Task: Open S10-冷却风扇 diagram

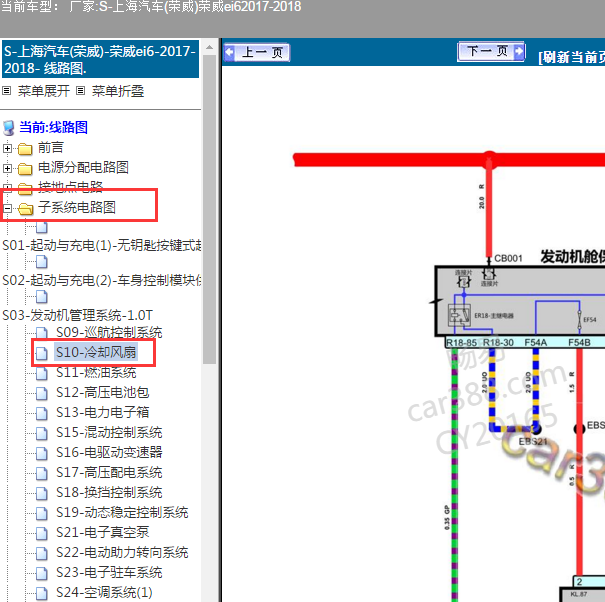Action: (96, 352)
